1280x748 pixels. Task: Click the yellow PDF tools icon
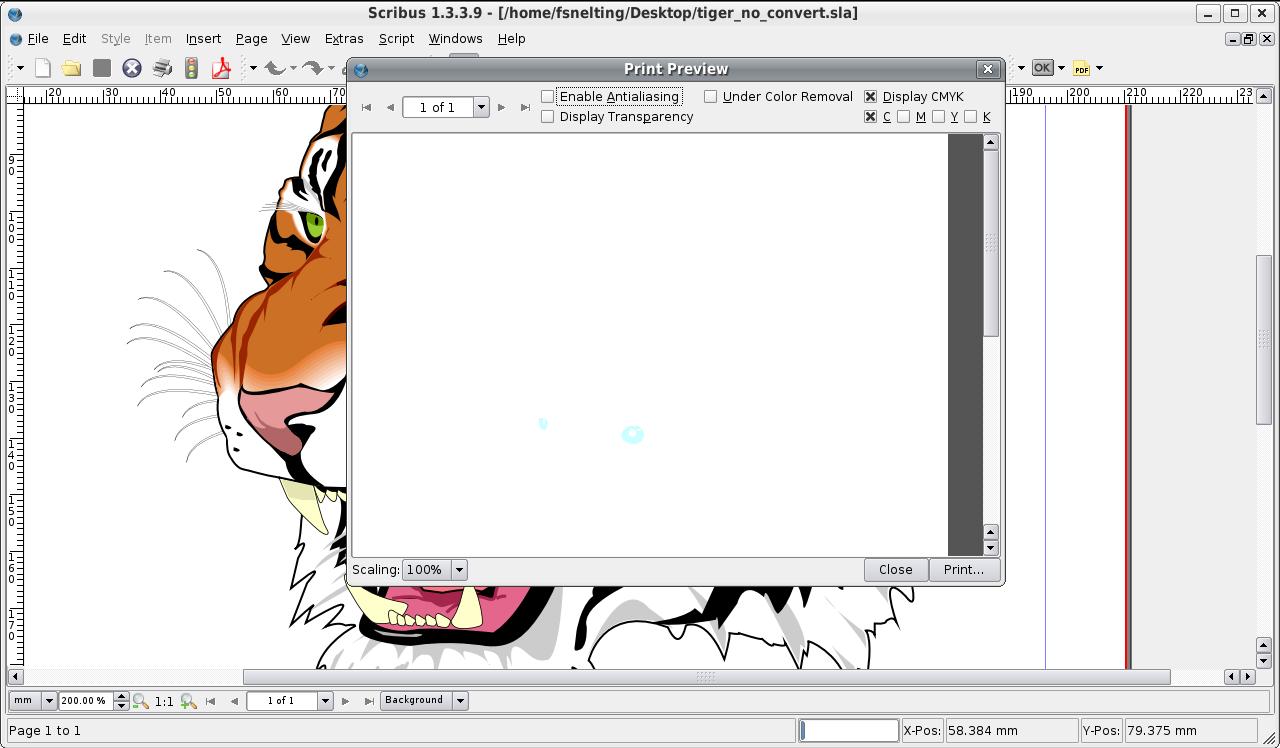click(x=1081, y=68)
